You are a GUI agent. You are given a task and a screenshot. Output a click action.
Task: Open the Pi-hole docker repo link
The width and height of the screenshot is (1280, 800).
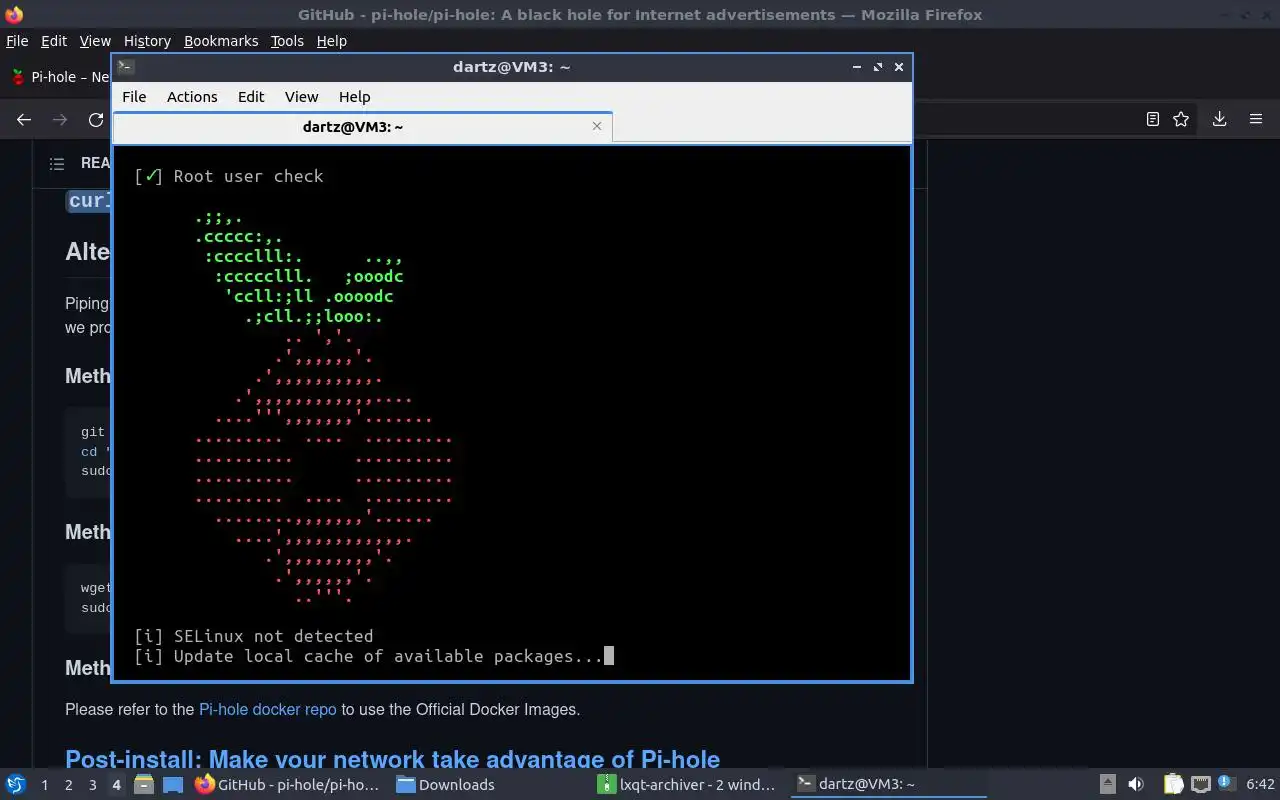pyautogui.click(x=267, y=709)
